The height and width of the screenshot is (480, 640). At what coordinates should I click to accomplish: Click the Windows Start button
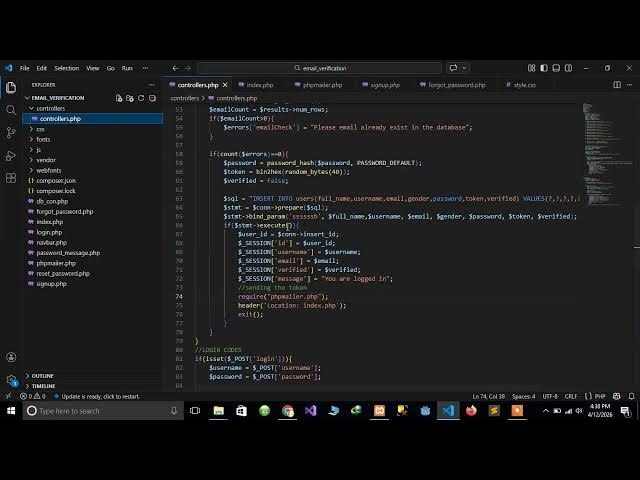pyautogui.click(x=11, y=411)
